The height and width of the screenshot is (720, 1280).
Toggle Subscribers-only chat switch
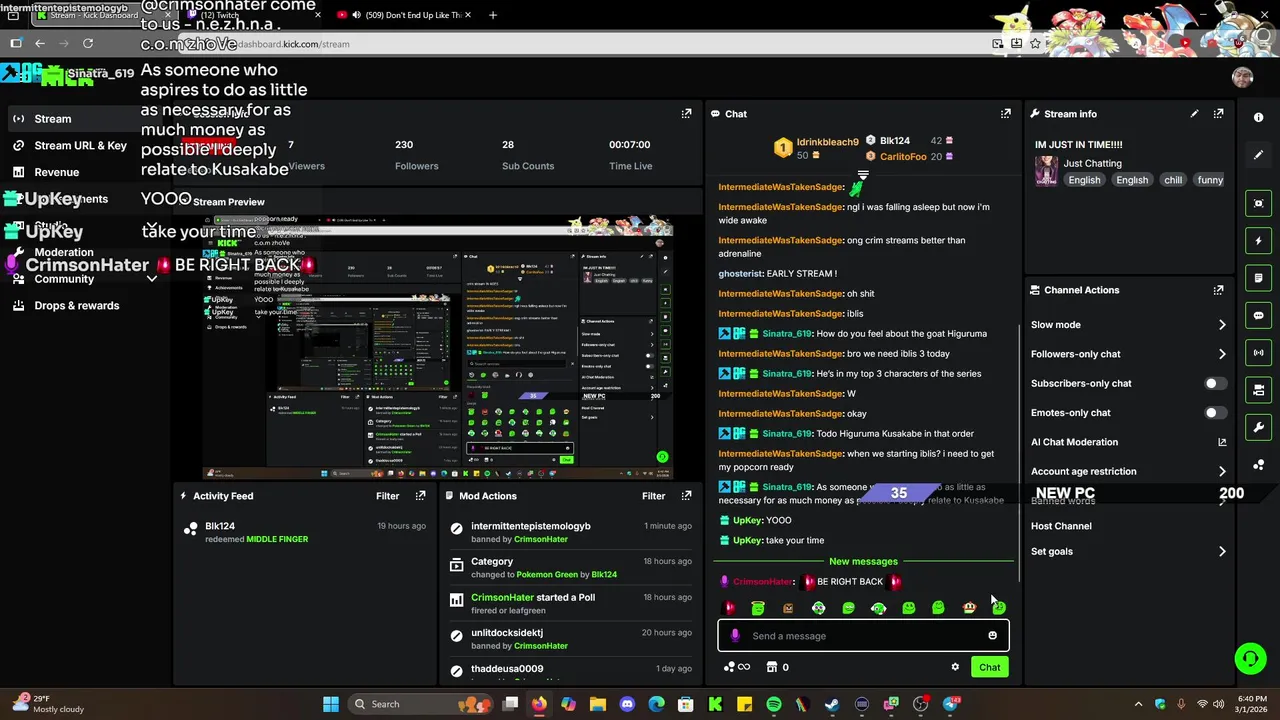coord(1215,383)
